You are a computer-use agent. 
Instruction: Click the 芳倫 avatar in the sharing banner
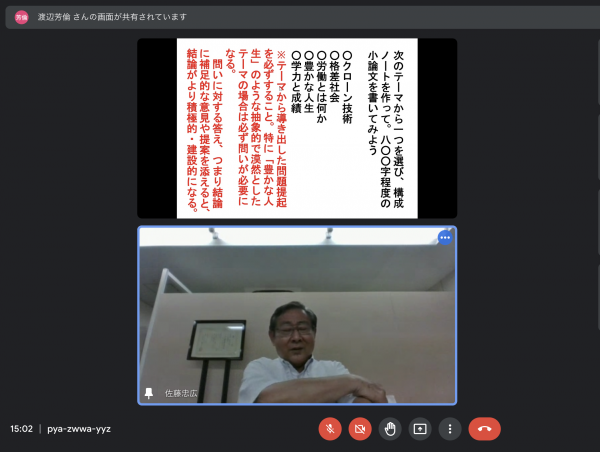tap(21, 17)
